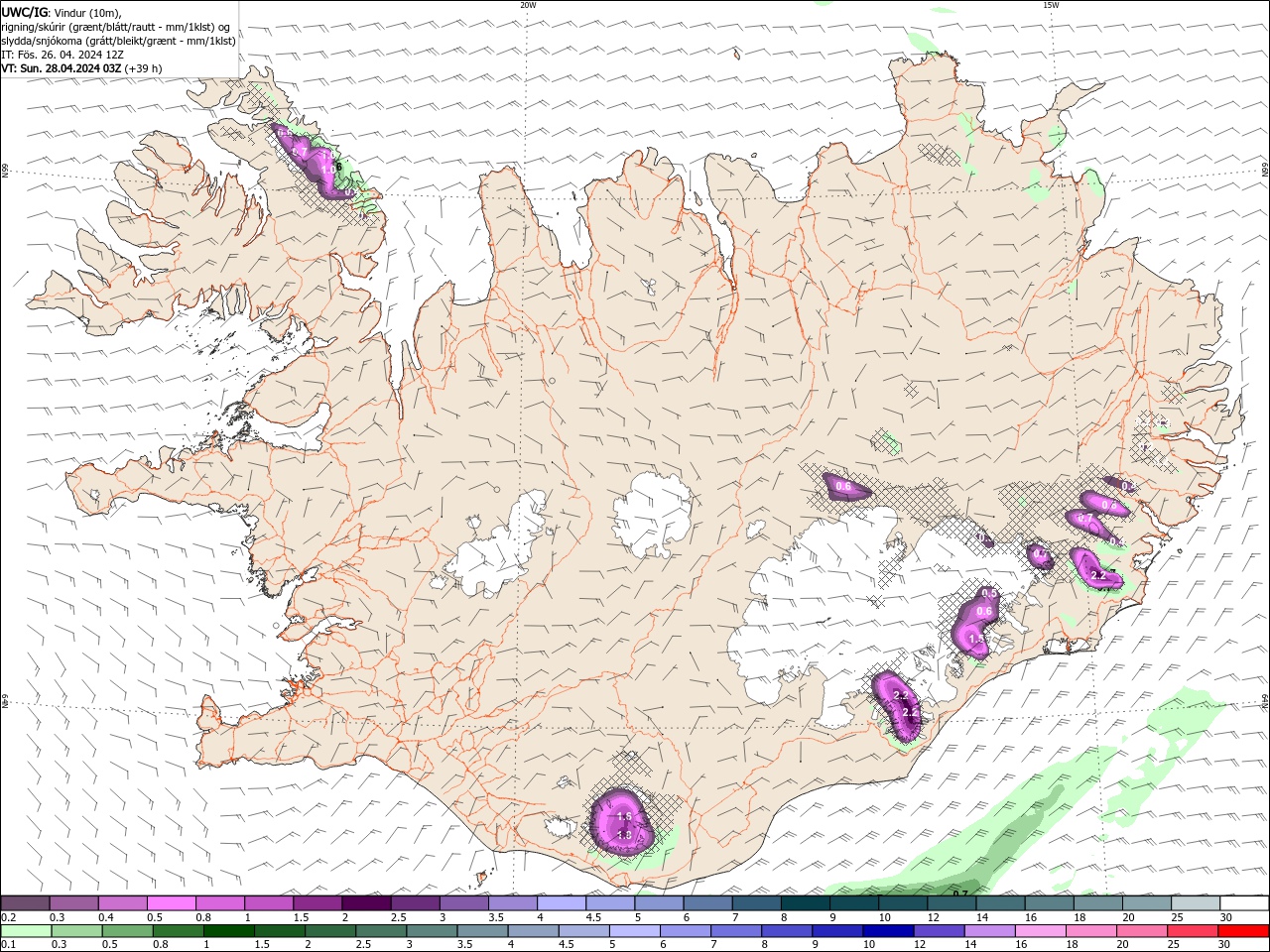
Task: Click the black 0.7 value over the sea
Action: pos(960,893)
